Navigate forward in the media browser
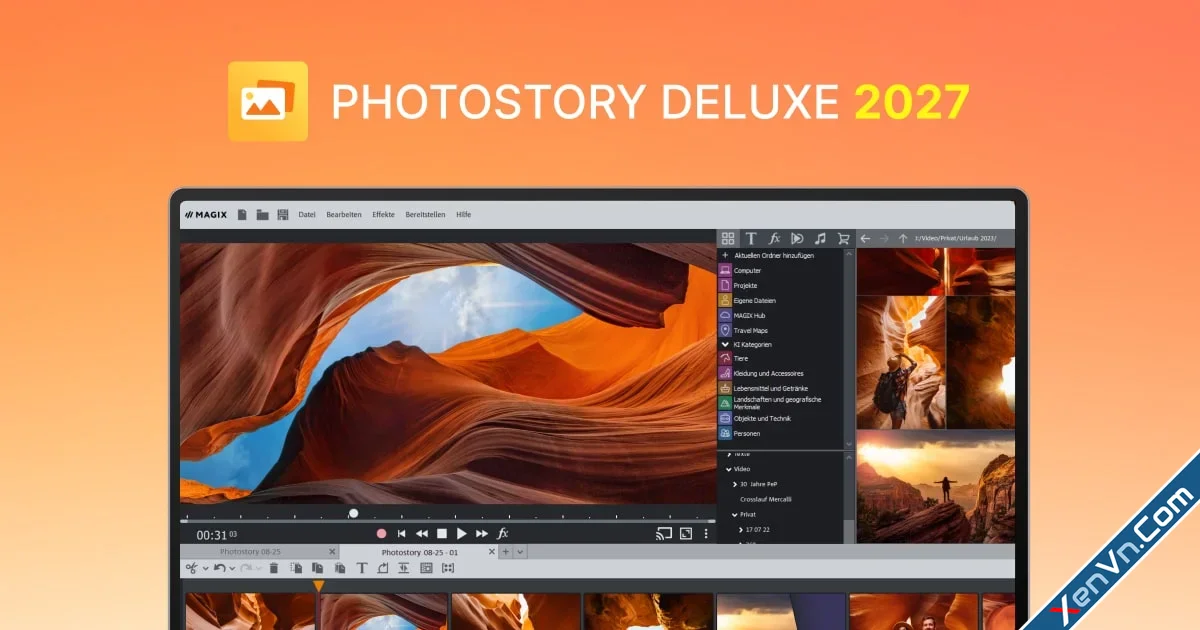 (884, 238)
